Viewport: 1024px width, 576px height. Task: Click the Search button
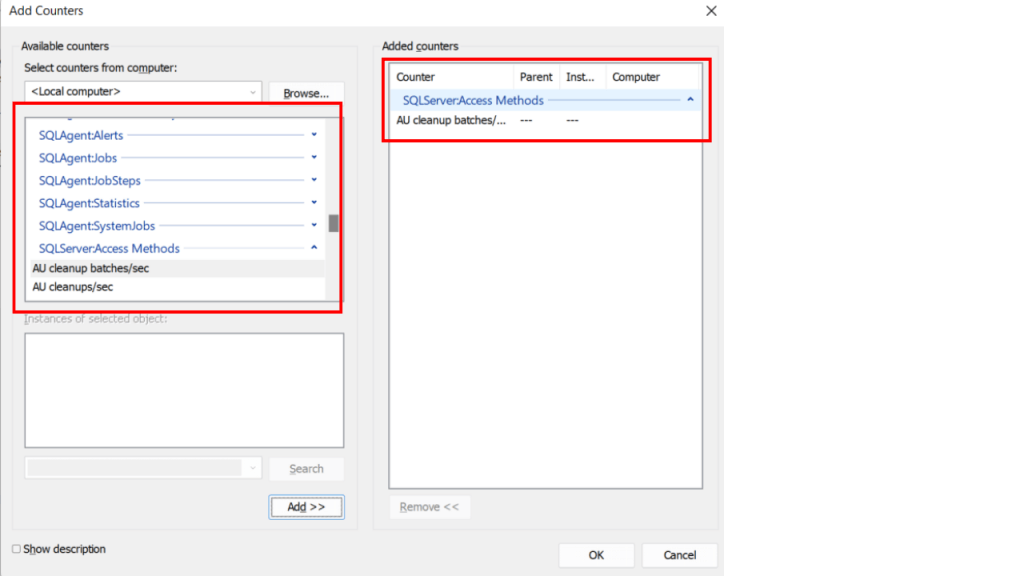(306, 469)
